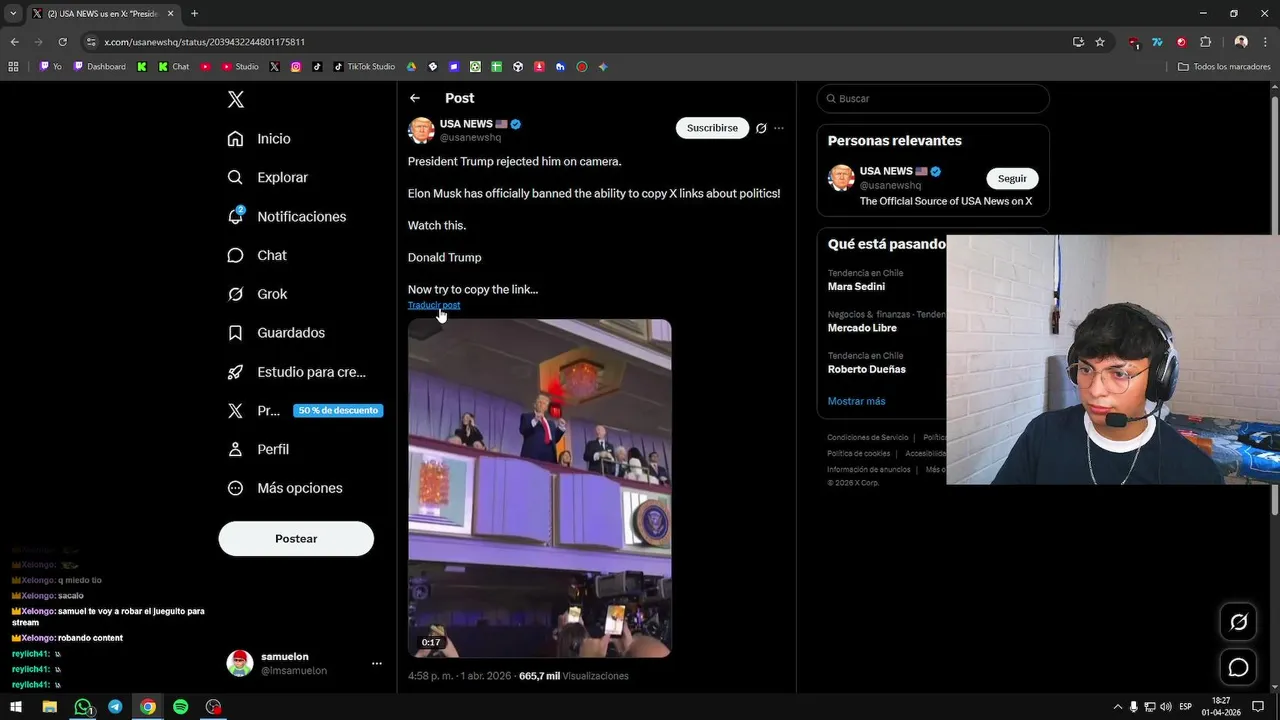Open the tab search dropdown arrow

pyautogui.click(x=13, y=13)
